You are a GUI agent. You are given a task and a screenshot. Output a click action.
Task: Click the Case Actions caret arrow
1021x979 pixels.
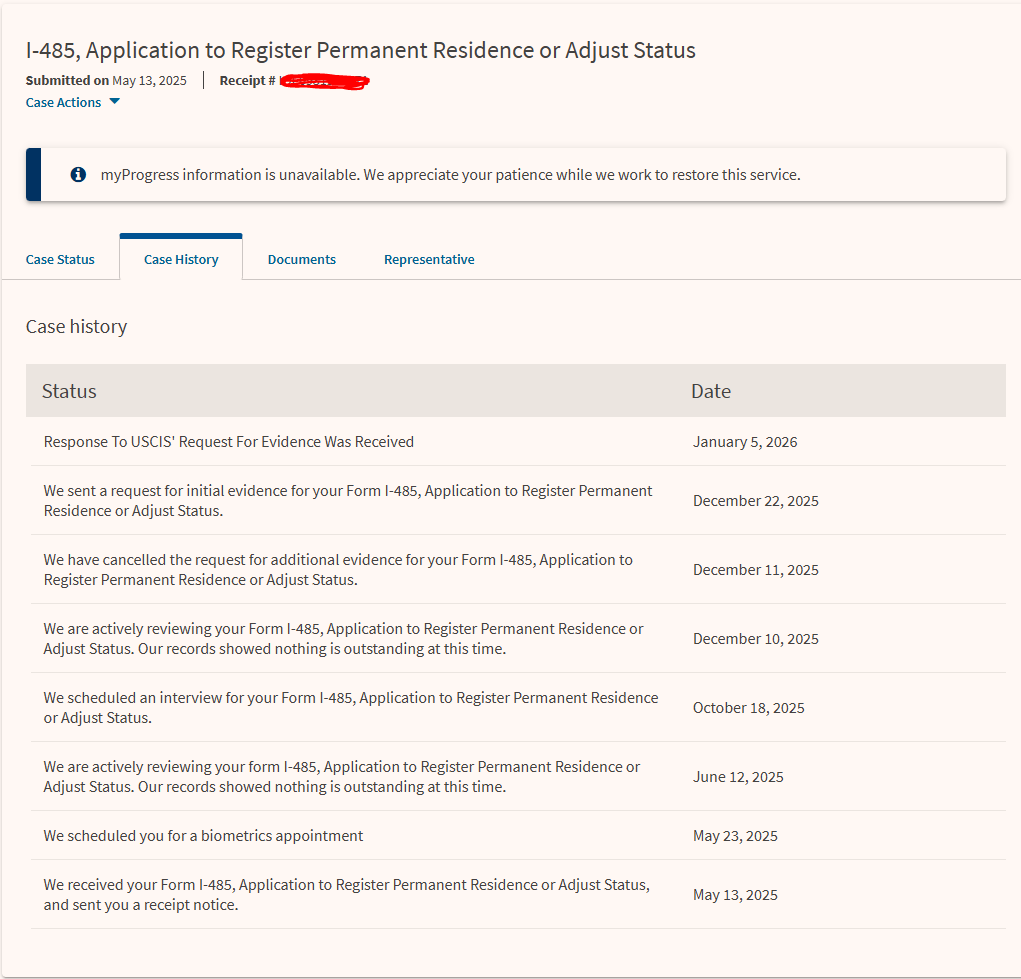(x=114, y=102)
